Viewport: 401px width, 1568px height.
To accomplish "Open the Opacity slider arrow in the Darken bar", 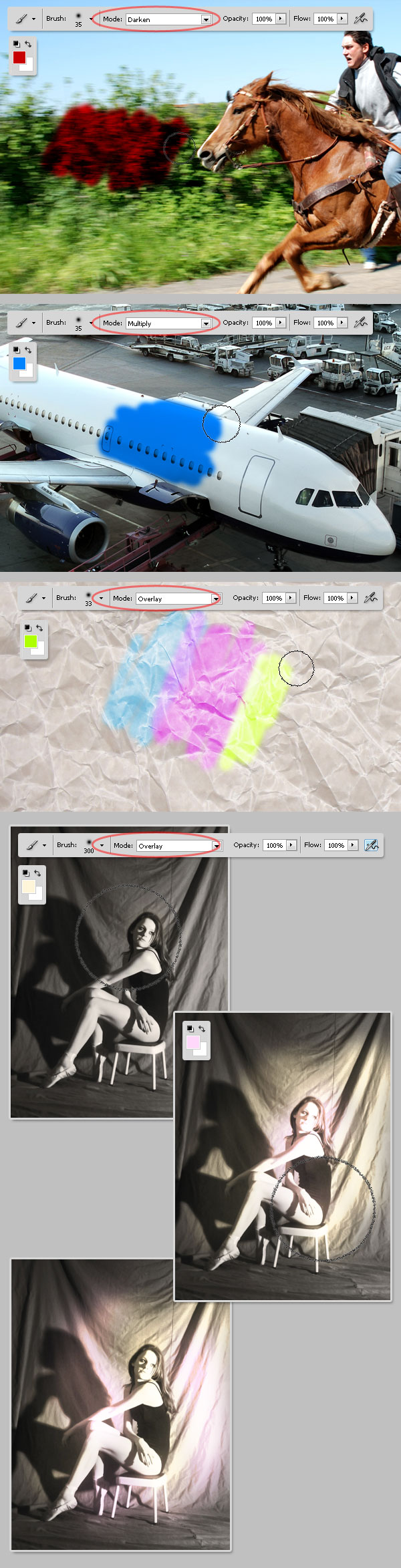I will tap(281, 19).
